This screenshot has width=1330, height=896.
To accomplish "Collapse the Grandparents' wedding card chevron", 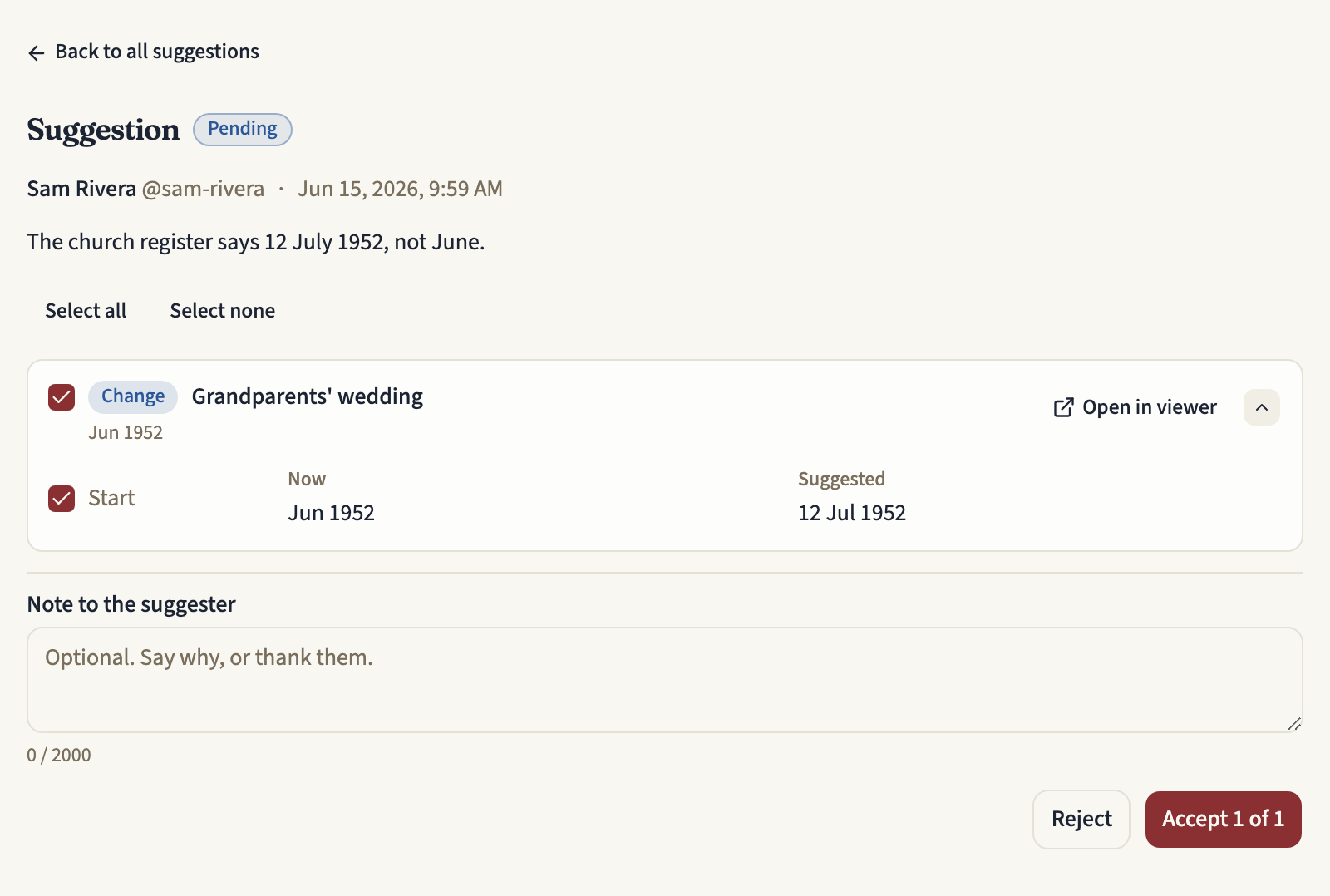I will pyautogui.click(x=1262, y=407).
